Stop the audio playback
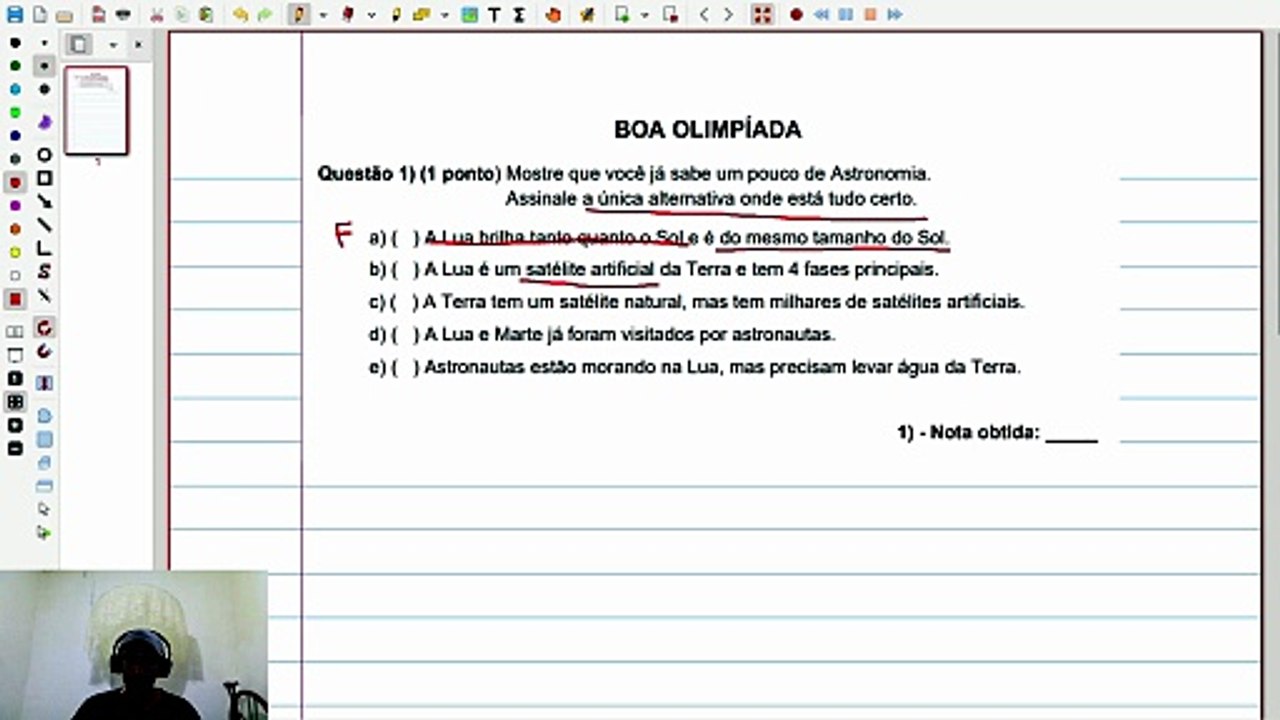1280x720 pixels. tap(870, 15)
